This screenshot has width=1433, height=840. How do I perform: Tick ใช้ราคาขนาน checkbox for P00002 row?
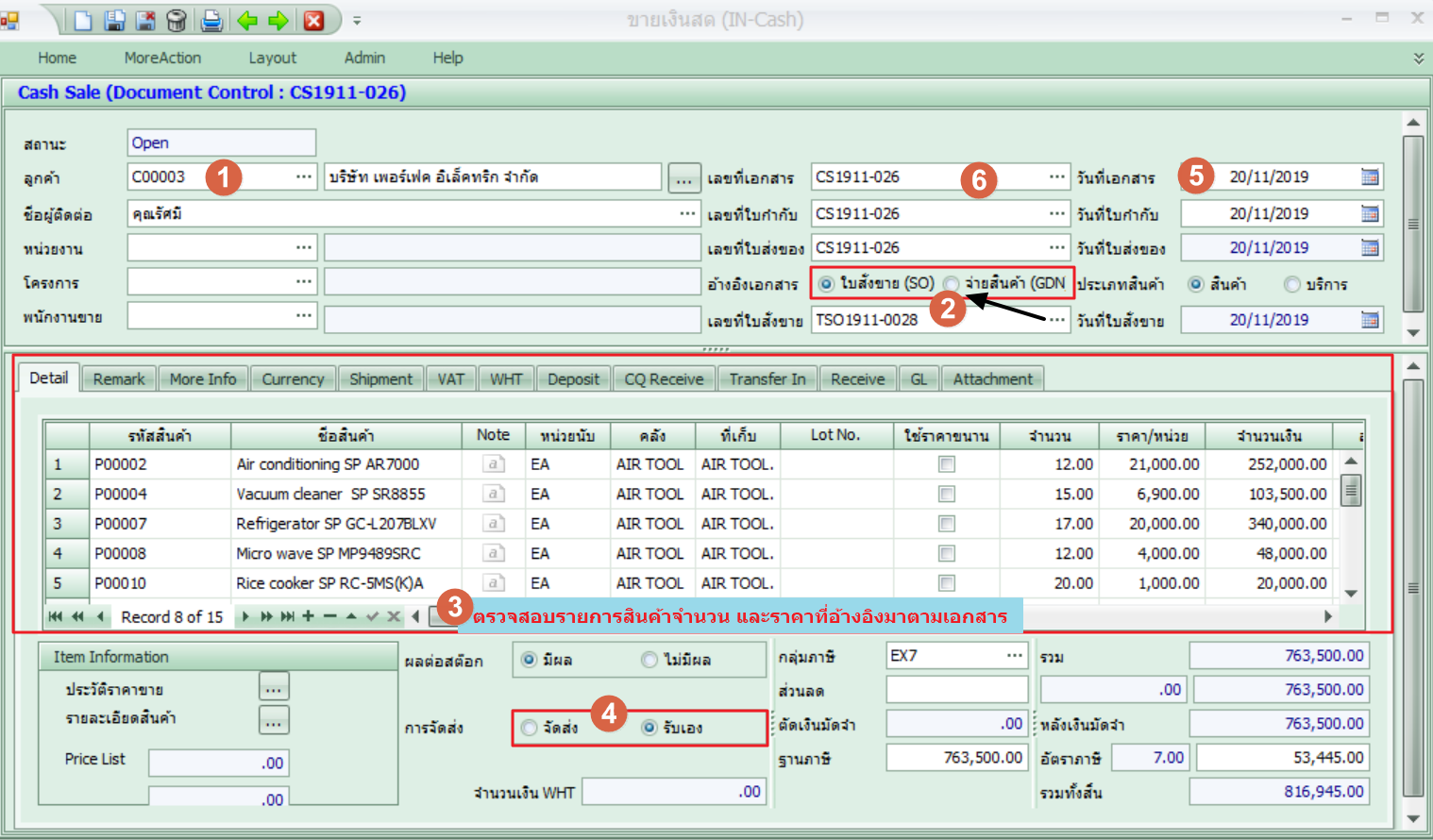[x=947, y=464]
